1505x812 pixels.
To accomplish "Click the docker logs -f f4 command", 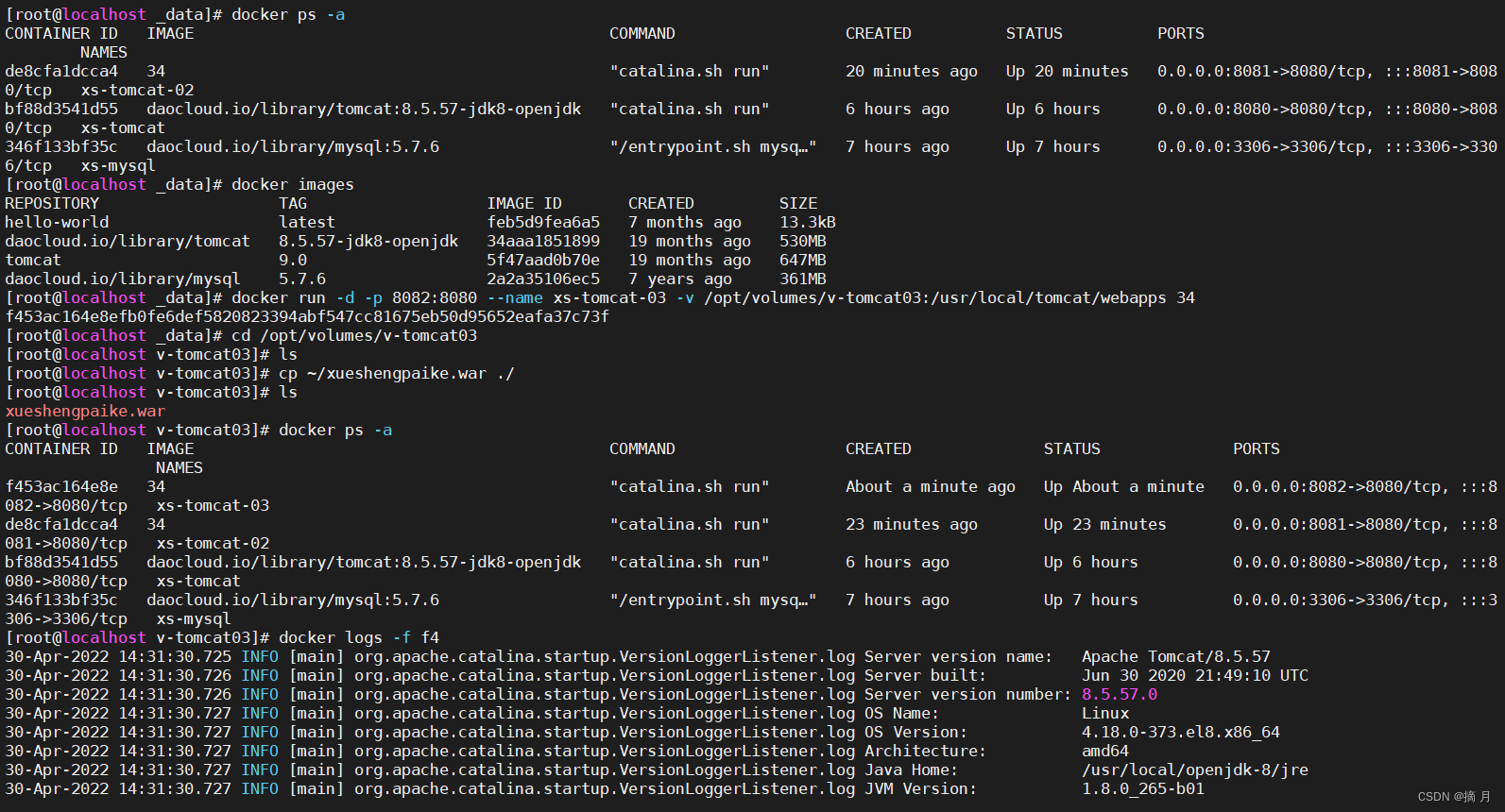I will [359, 637].
